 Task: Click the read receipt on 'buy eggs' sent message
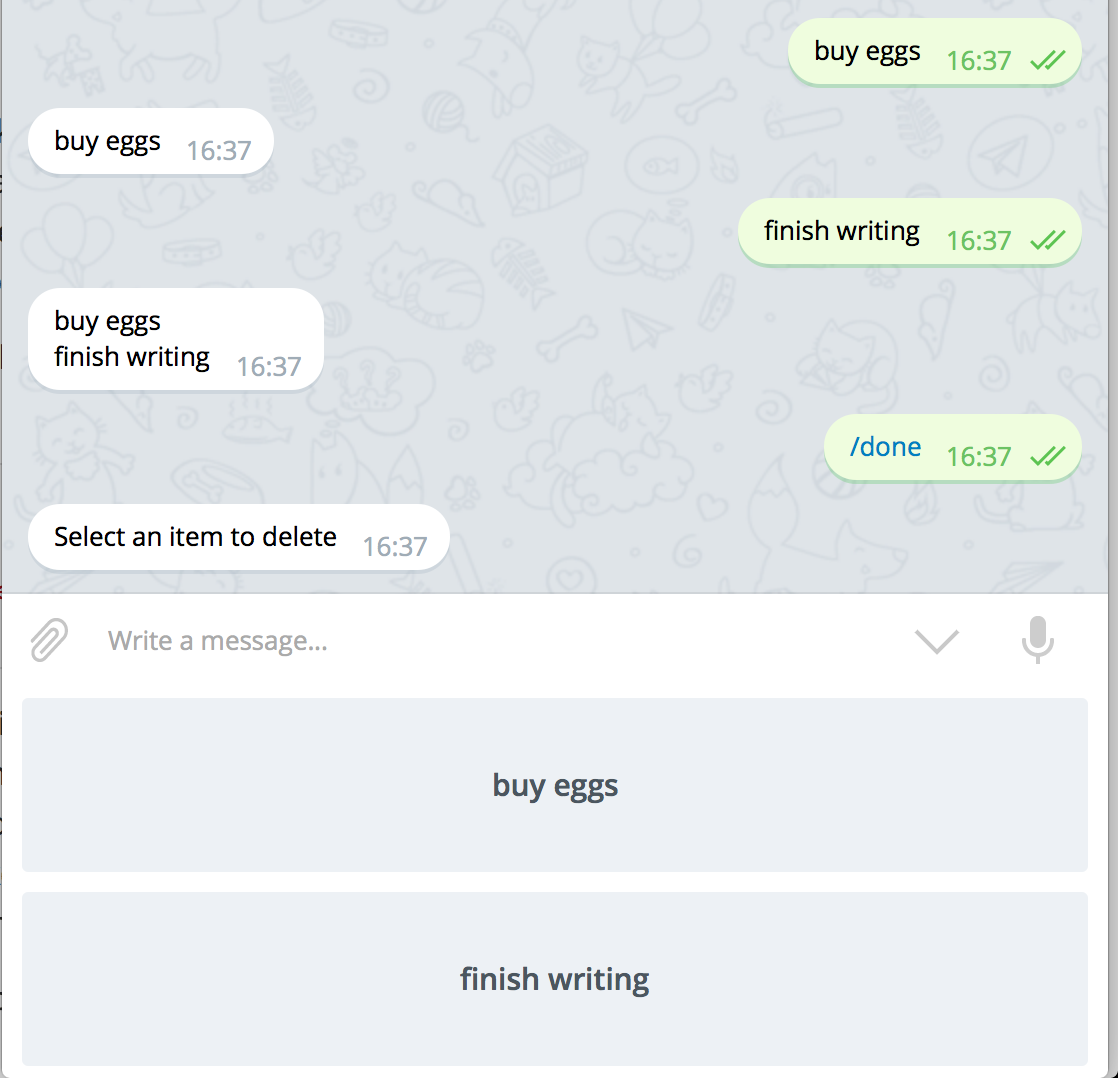pos(1047,60)
